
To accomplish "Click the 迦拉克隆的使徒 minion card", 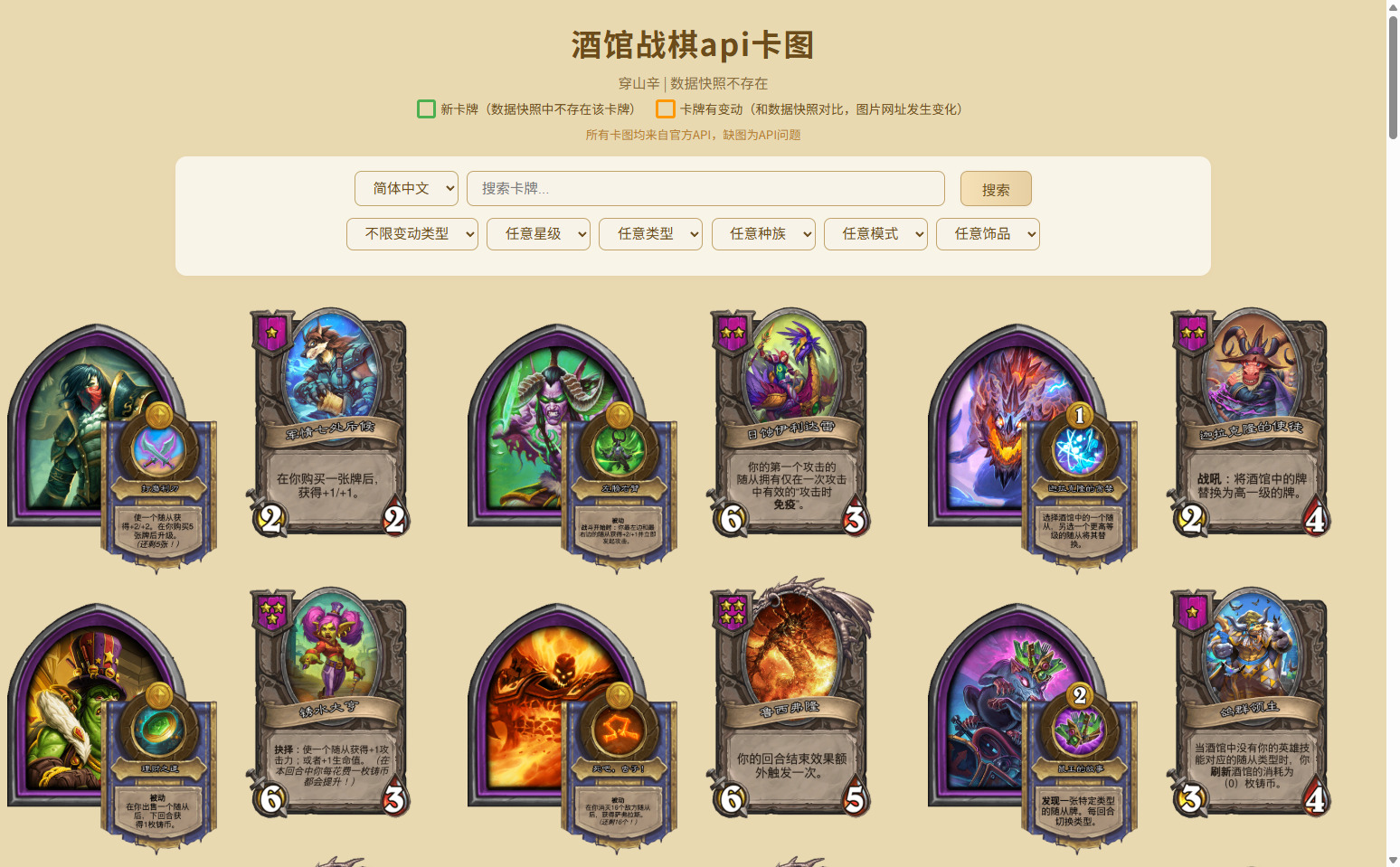I will click(1250, 423).
